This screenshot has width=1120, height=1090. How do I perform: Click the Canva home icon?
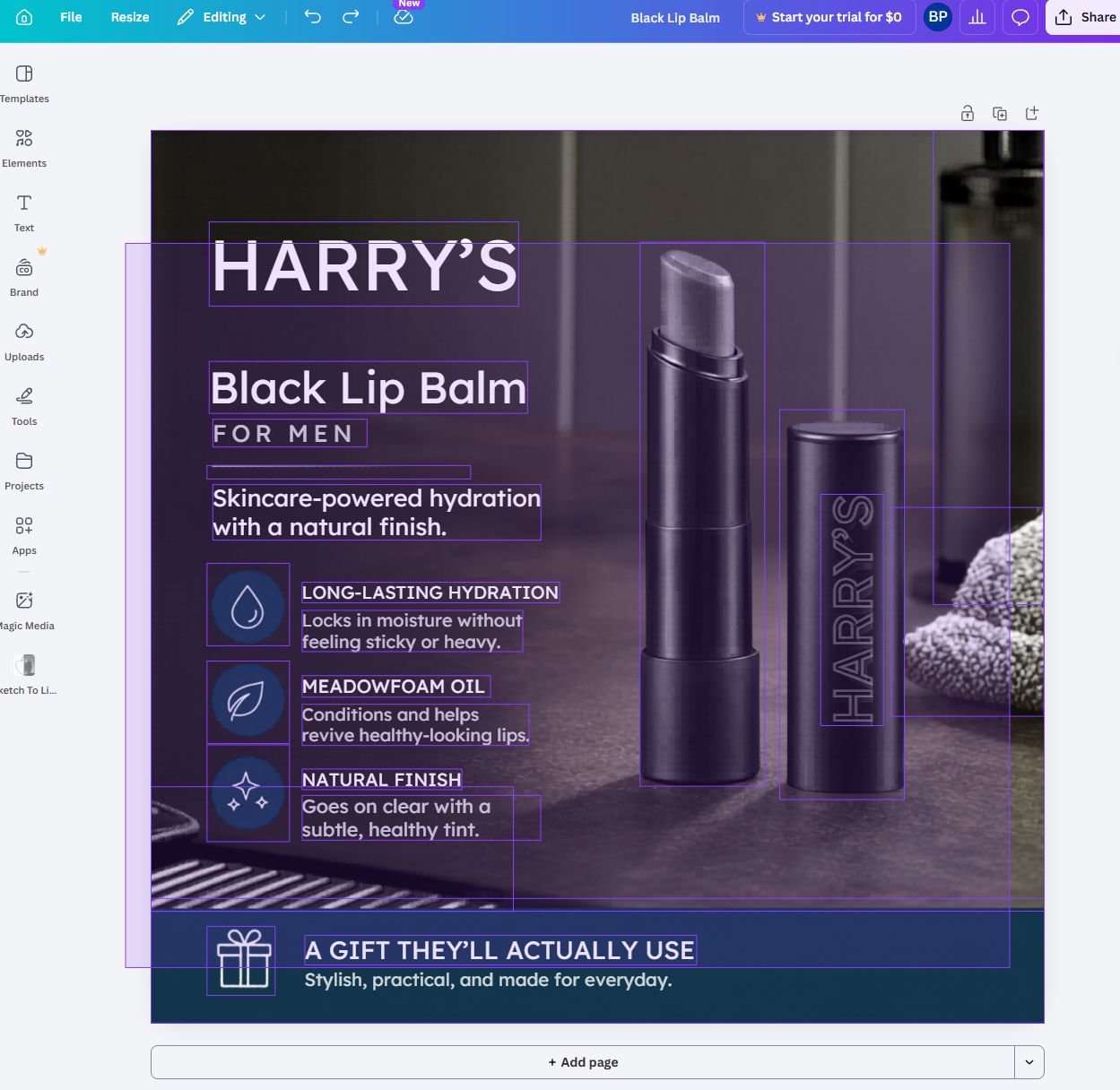pos(23,17)
